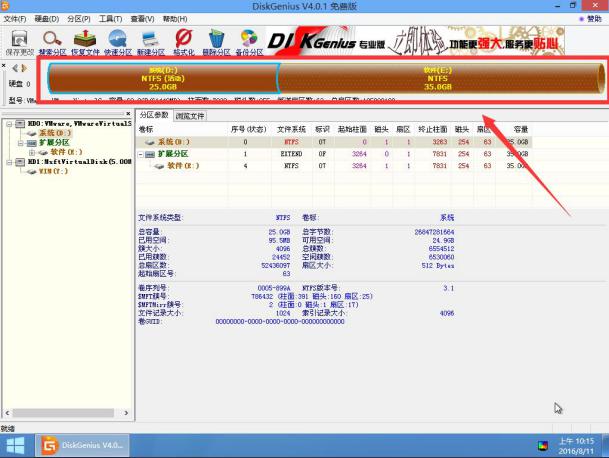Click the sponsor link at top right
609x458 pixels.
pos(590,19)
